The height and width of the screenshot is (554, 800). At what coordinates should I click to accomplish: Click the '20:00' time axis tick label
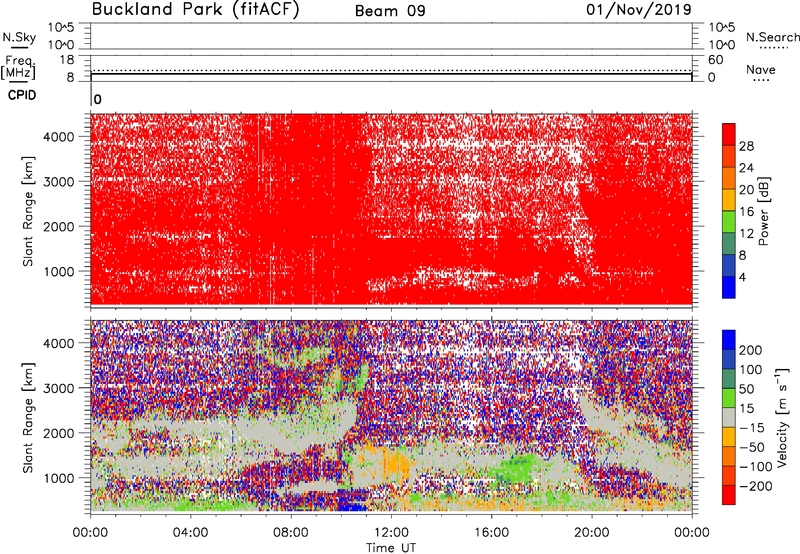(592, 533)
